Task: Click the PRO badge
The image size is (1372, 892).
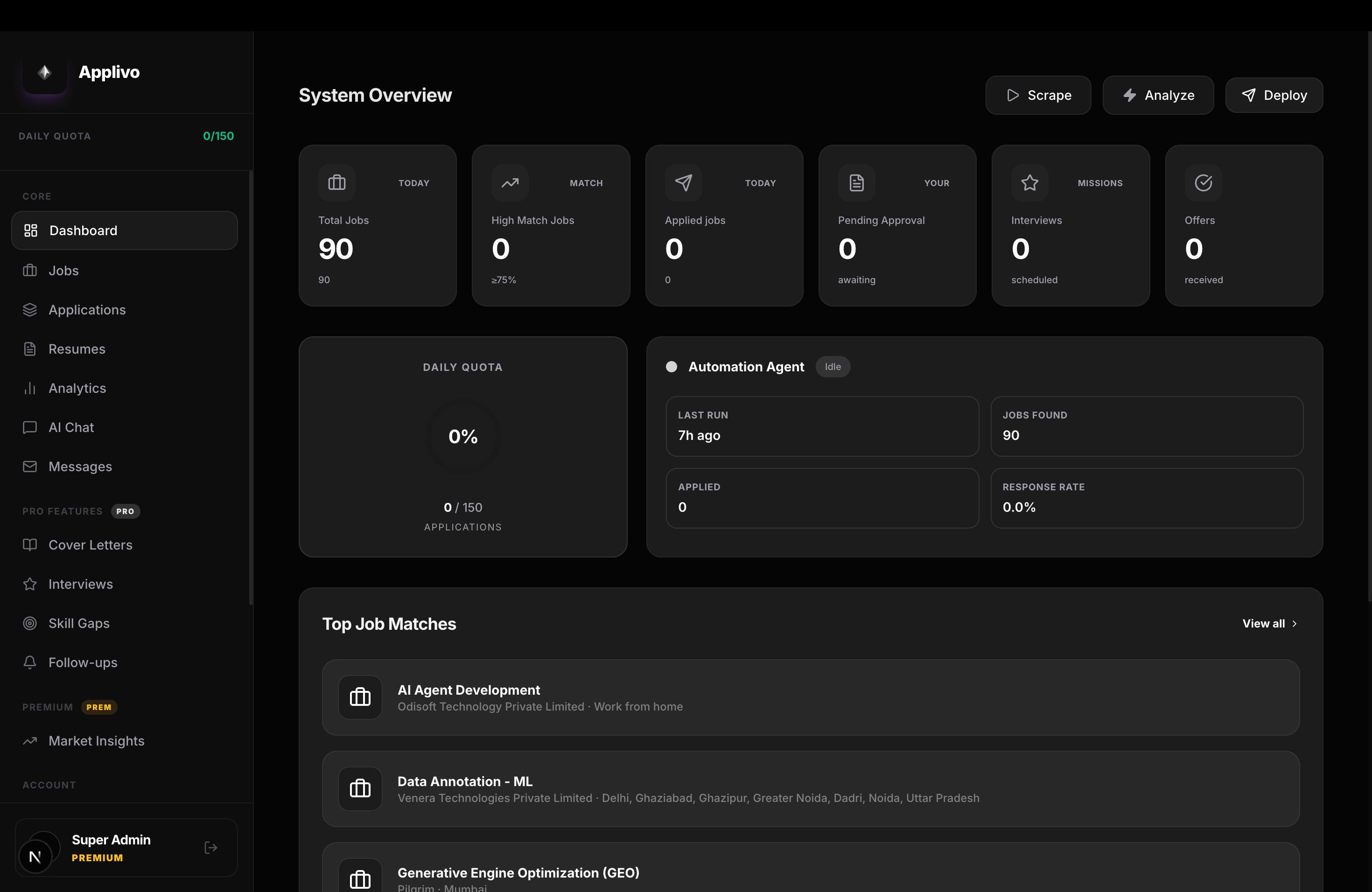Action: pyautogui.click(x=125, y=511)
